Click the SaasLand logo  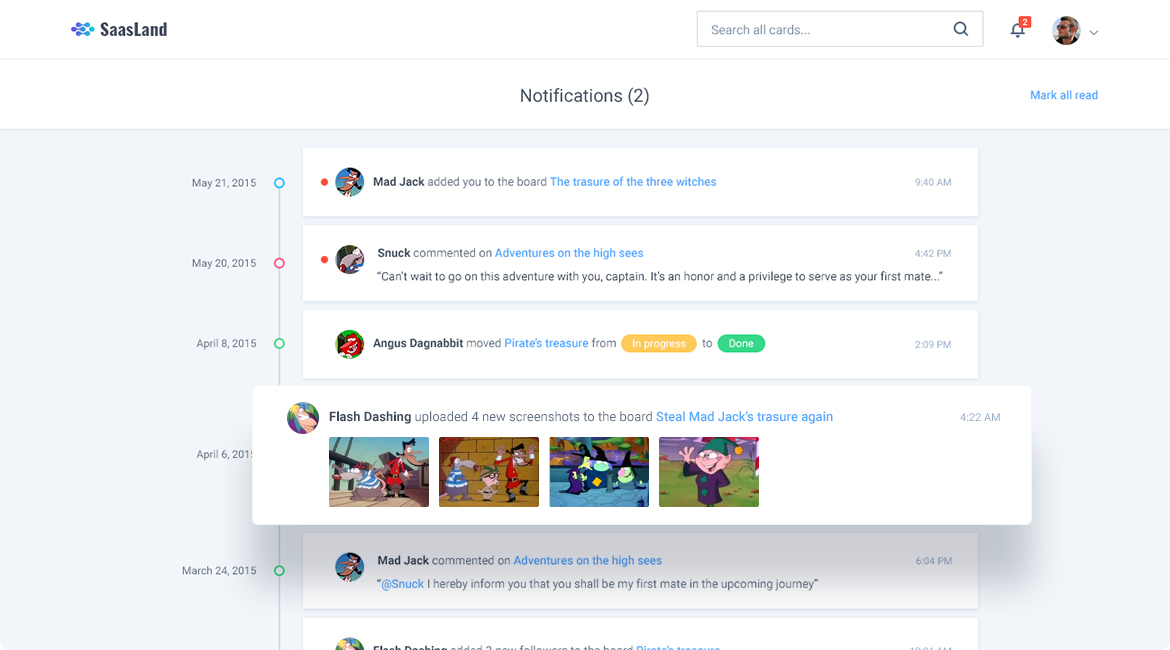tap(119, 29)
